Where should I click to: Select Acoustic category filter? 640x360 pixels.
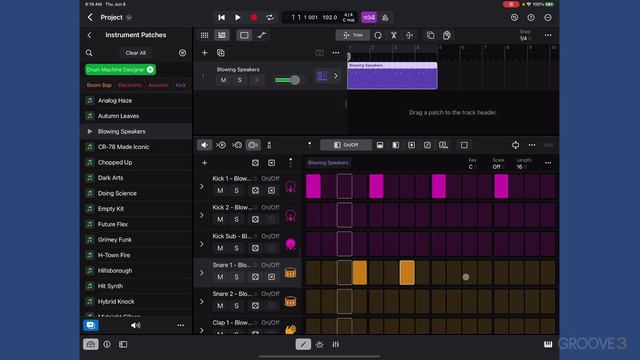click(158, 85)
